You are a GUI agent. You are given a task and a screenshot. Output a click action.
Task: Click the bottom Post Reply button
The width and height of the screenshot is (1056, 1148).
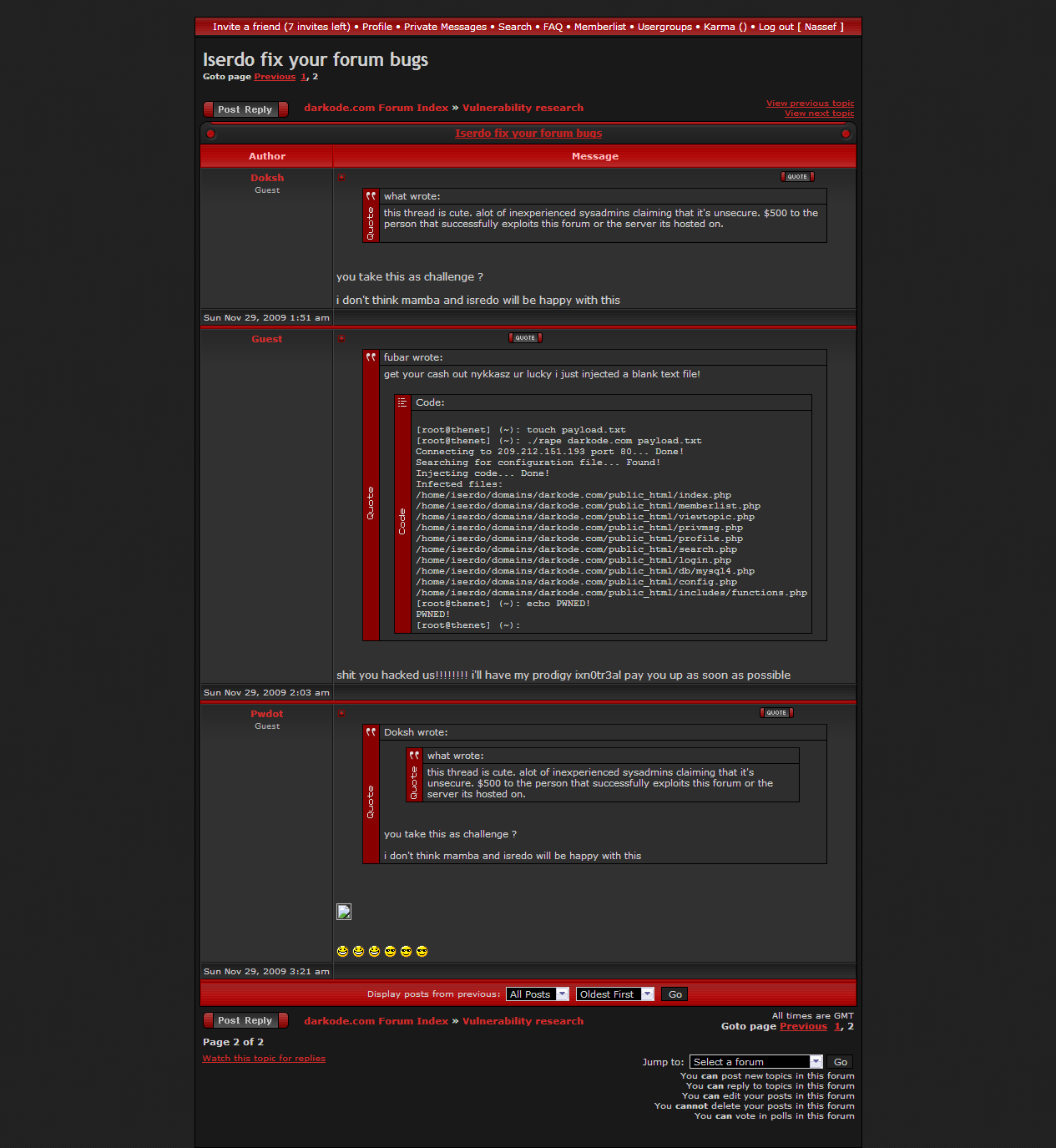(x=245, y=1020)
